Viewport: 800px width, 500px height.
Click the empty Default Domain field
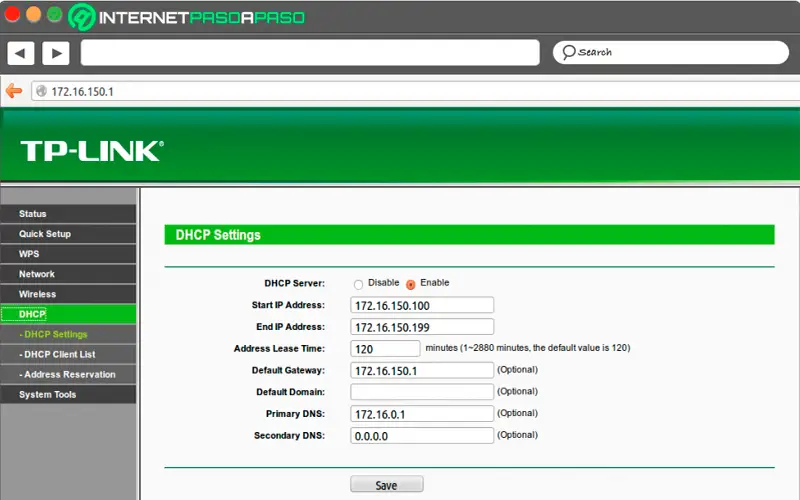click(x=422, y=392)
